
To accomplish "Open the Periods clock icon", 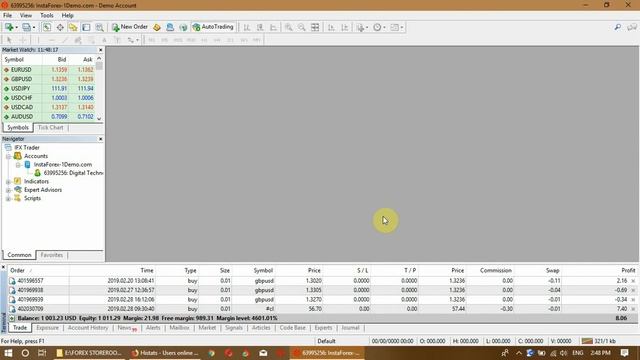I will point(377,27).
